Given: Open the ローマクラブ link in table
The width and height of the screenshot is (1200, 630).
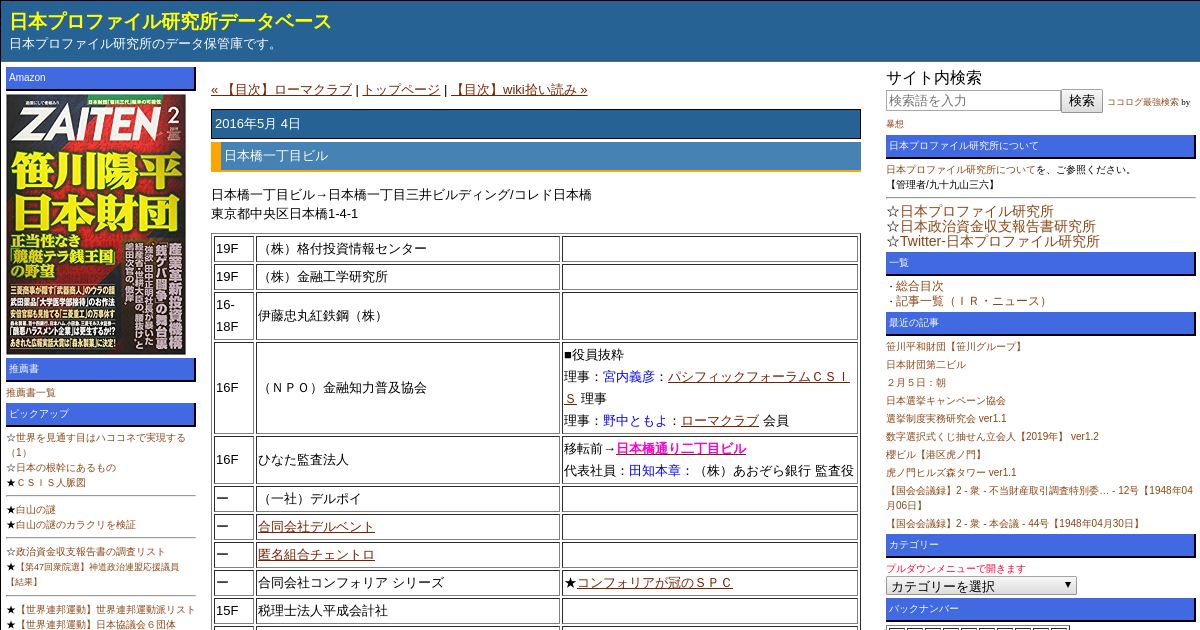Looking at the screenshot, I should pyautogui.click(x=720, y=421).
